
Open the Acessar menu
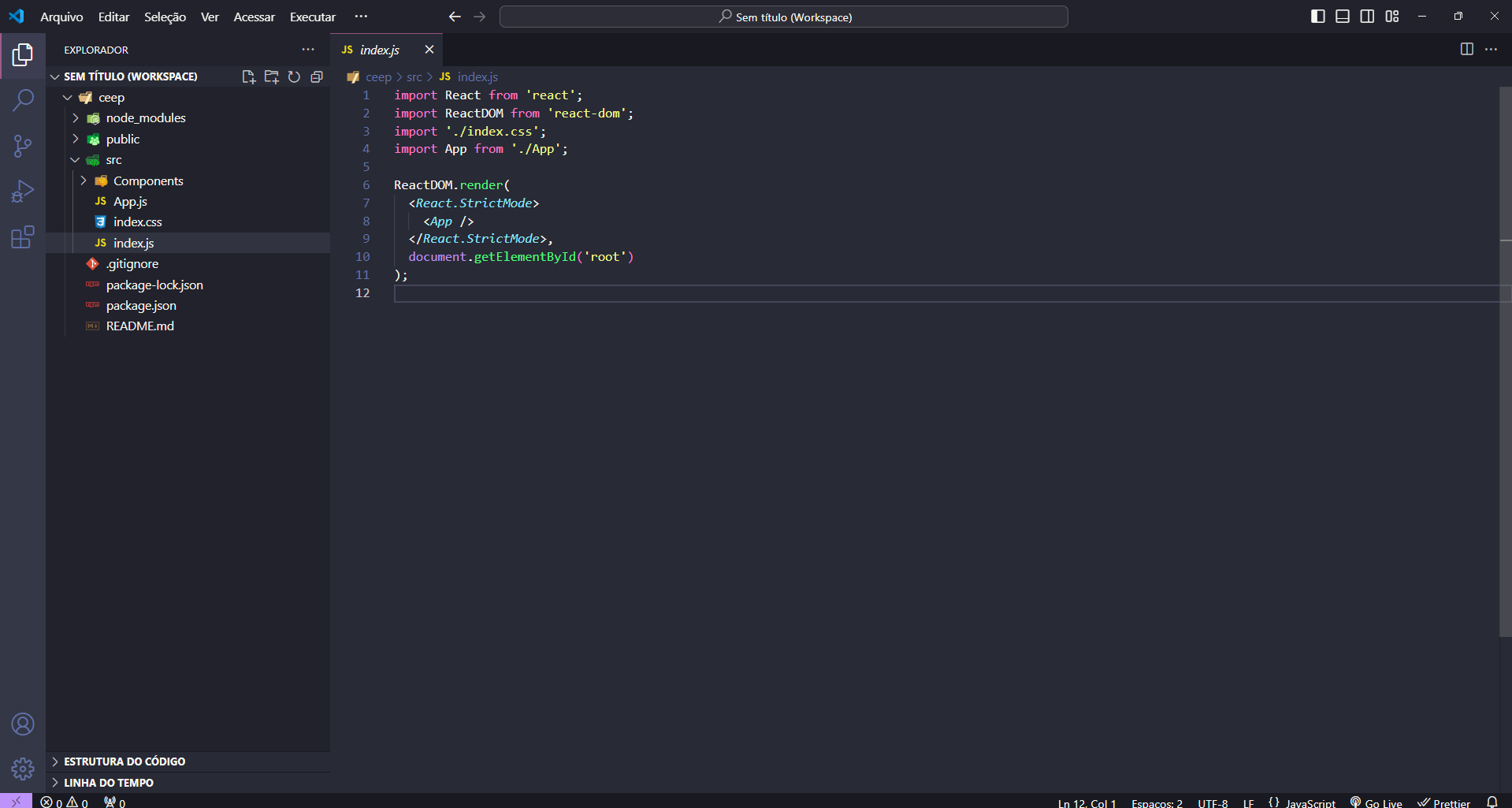(254, 17)
